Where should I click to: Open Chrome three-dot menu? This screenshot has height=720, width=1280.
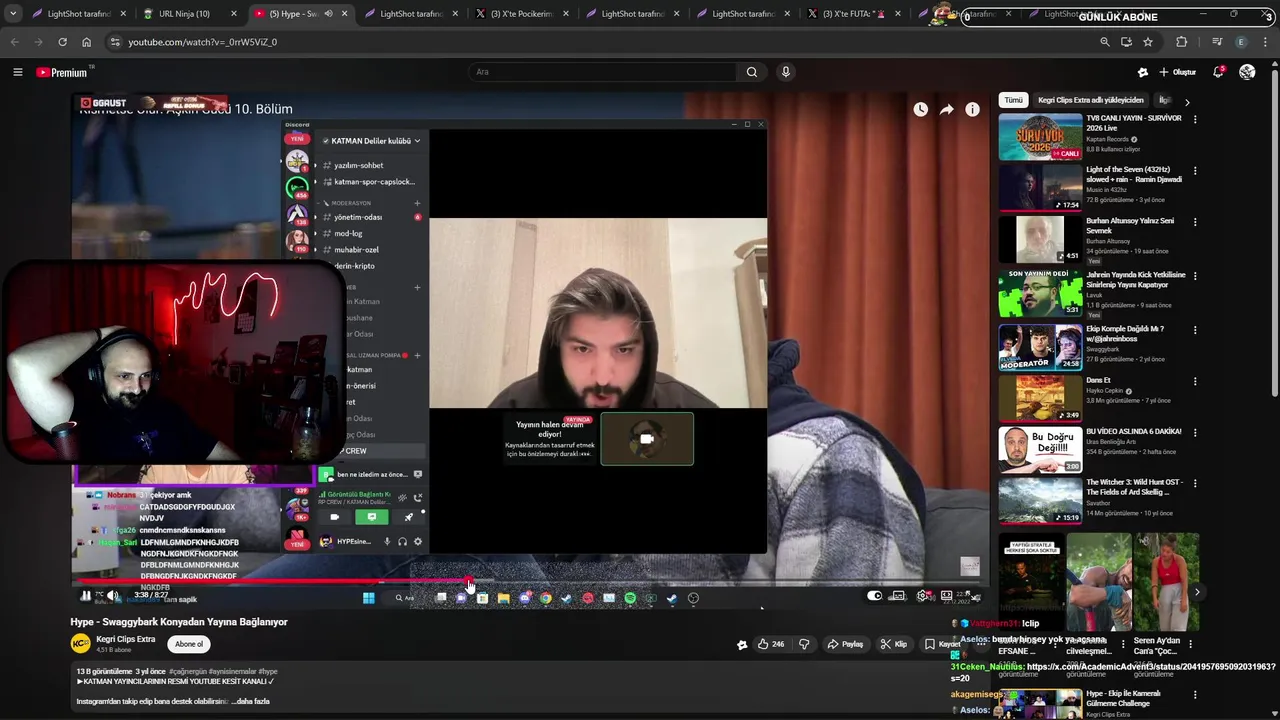point(1265,42)
